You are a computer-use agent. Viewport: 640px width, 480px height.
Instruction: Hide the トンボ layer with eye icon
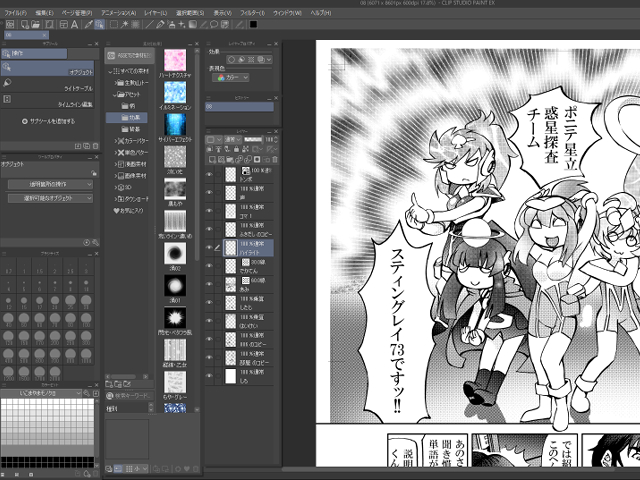coord(209,173)
